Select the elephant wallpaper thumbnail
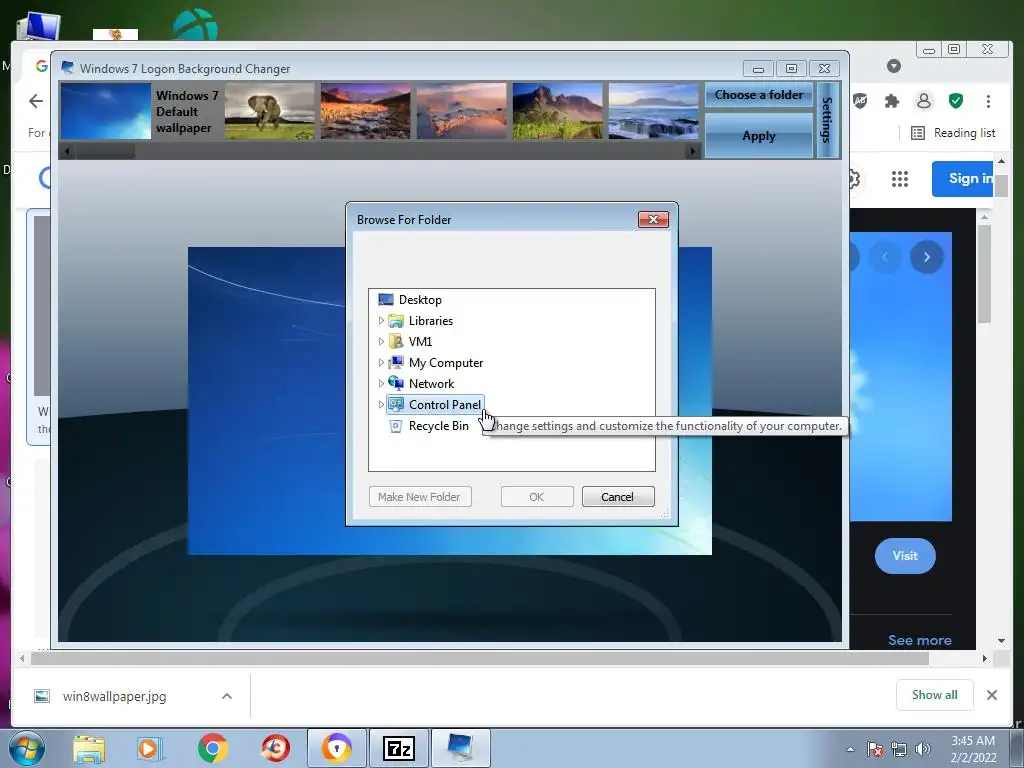Viewport: 1024px width, 768px height. 270,111
